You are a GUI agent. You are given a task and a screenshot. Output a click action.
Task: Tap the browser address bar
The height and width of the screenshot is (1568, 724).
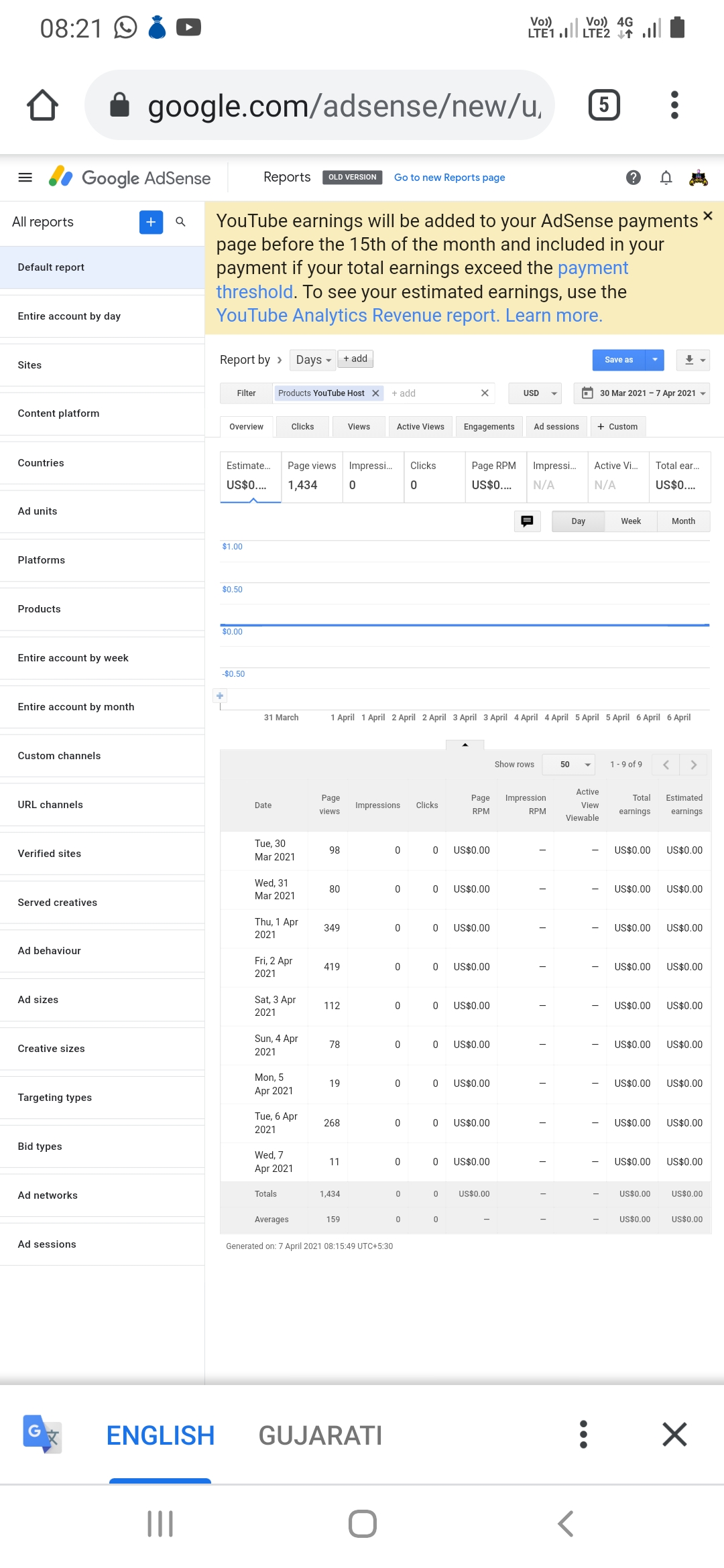(x=320, y=105)
